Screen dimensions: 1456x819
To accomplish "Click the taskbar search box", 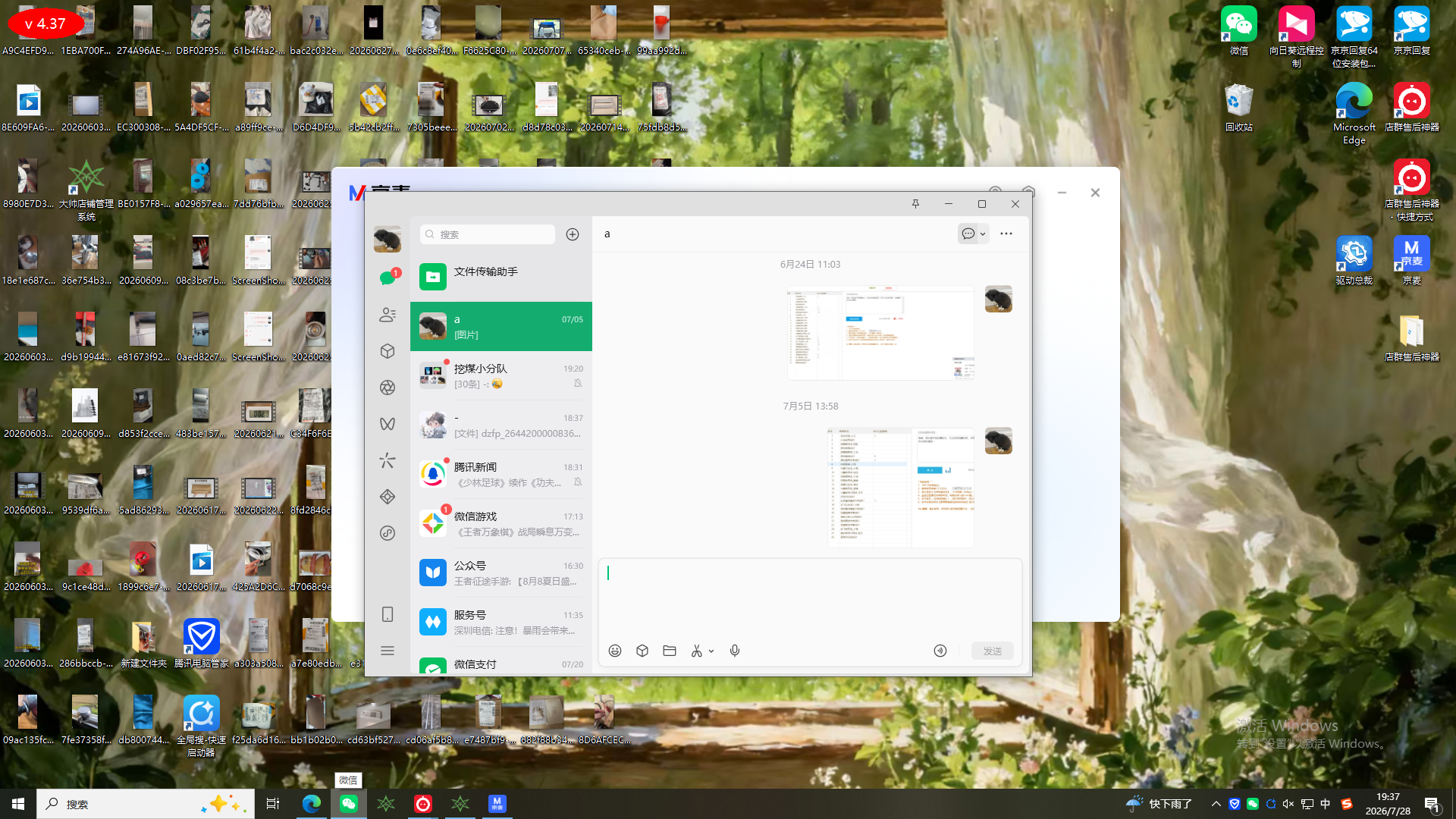I will (146, 804).
